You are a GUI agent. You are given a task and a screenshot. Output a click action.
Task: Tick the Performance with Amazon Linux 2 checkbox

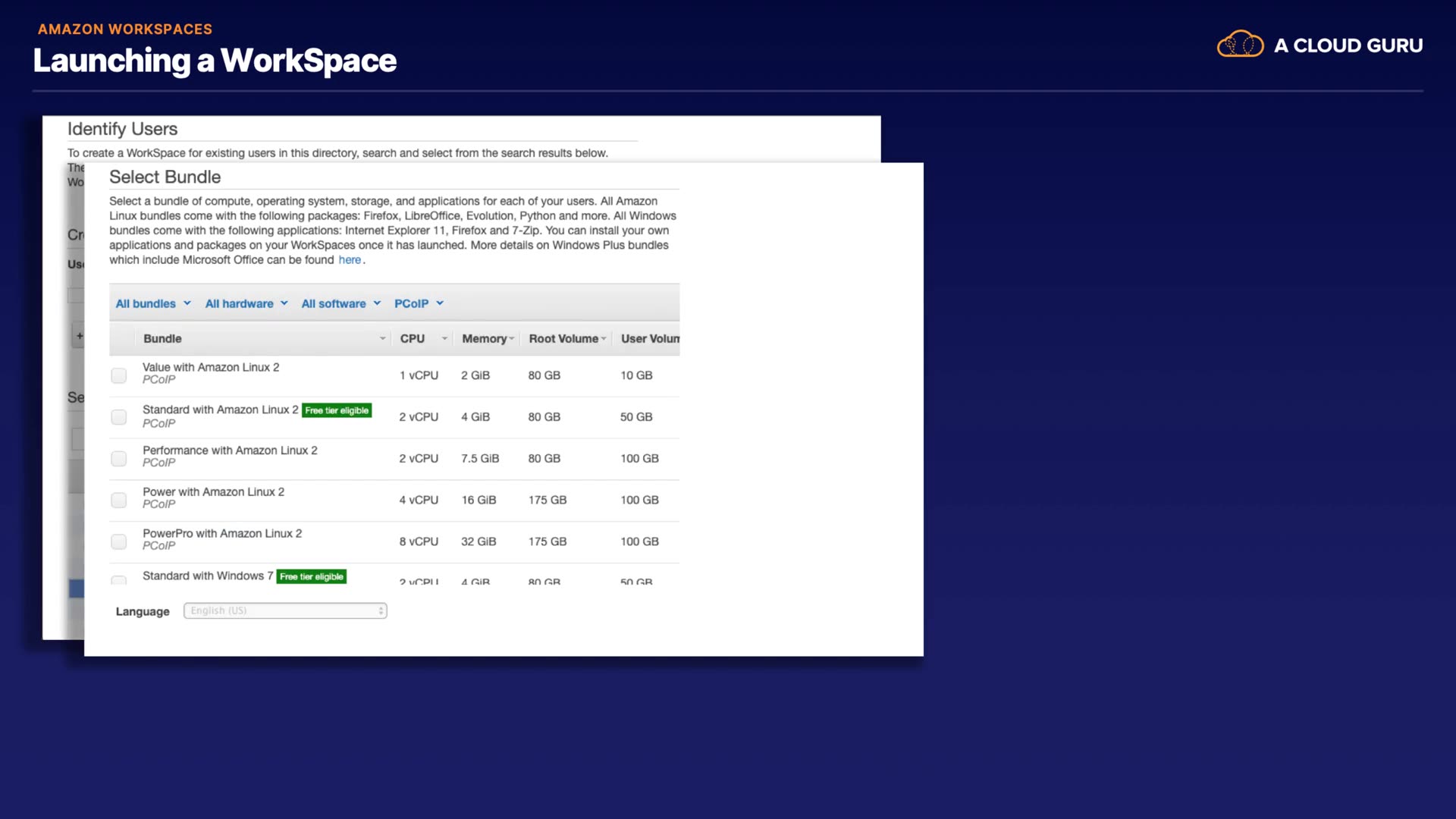pyautogui.click(x=119, y=459)
